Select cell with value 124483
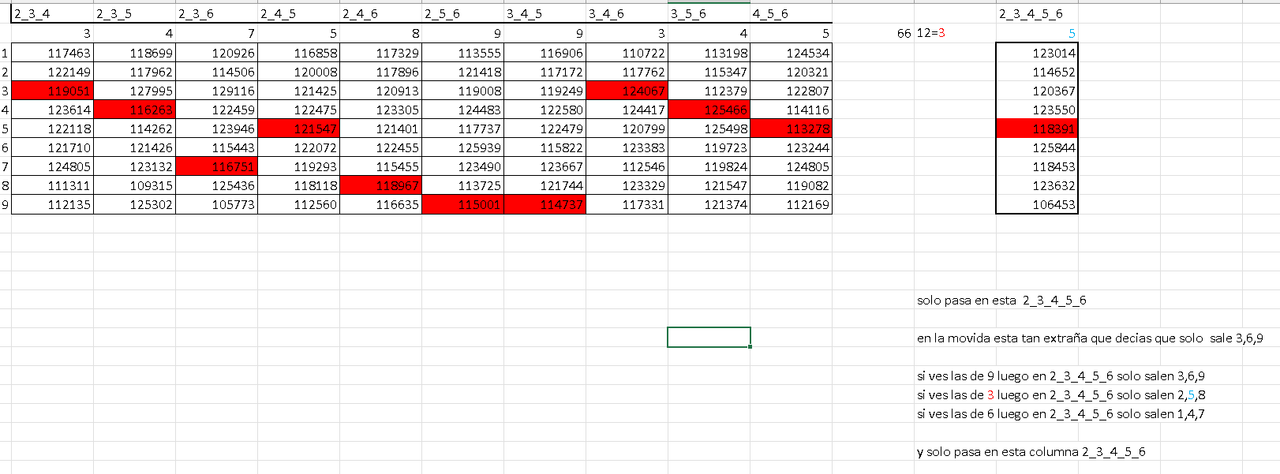Viewport: 1280px width, 474px height. pos(463,109)
